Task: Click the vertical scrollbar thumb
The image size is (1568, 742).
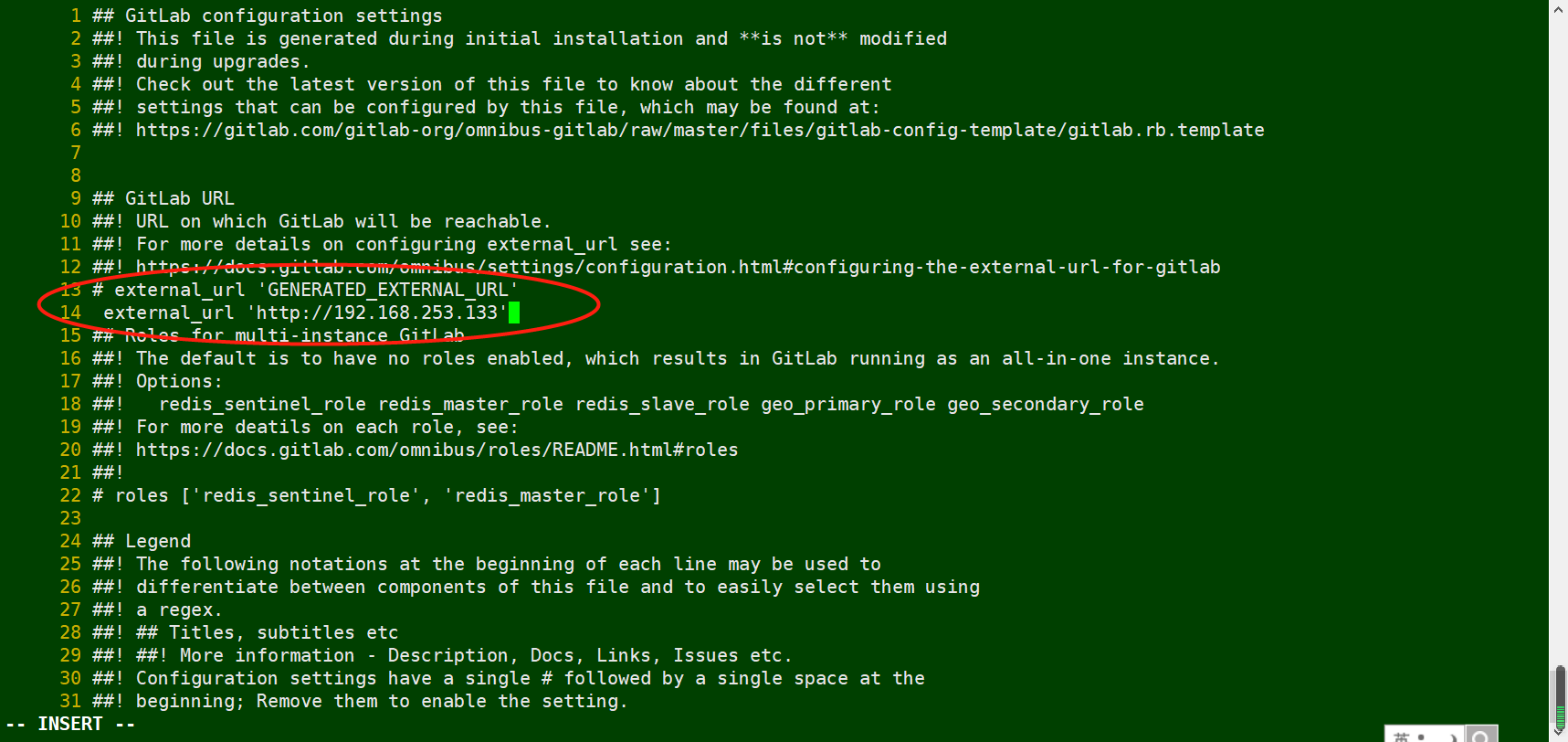Action: [1561, 698]
